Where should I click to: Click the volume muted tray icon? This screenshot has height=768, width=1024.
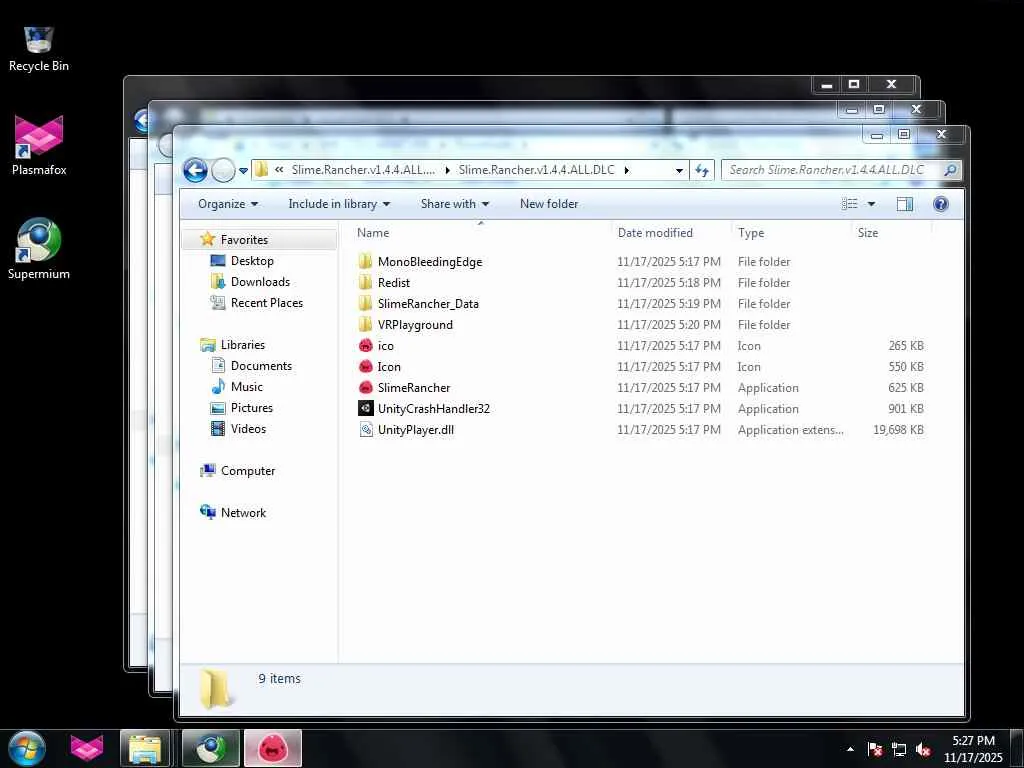tap(923, 749)
